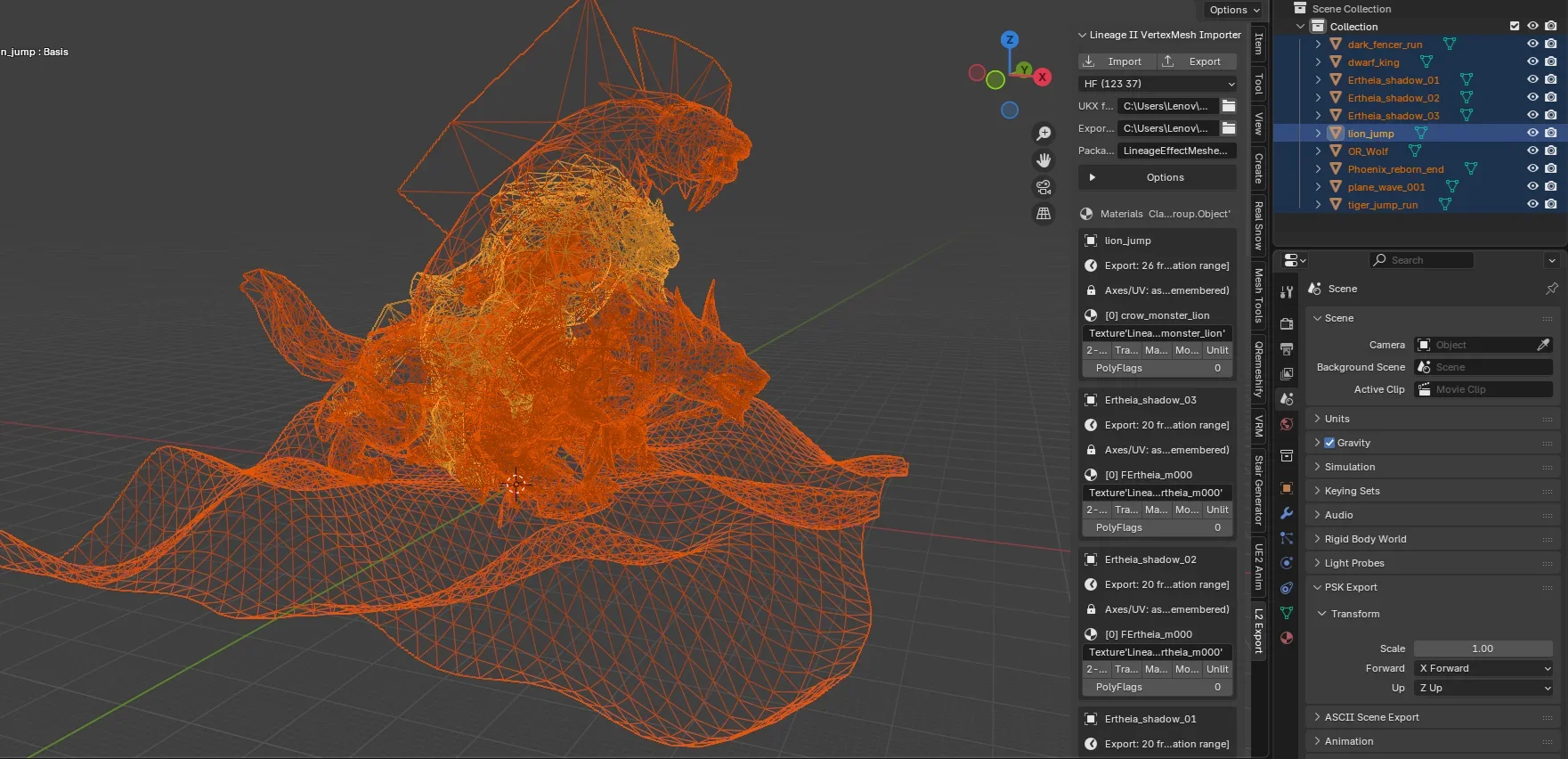Open the Object Data properties tab icon
Viewport: 1568px width, 759px height.
pyautogui.click(x=1287, y=613)
